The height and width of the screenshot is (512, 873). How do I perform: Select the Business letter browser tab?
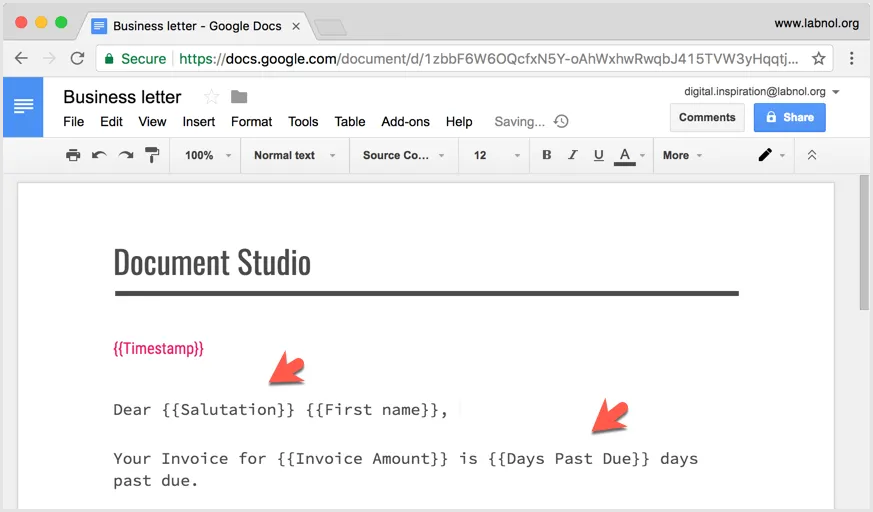(197, 26)
